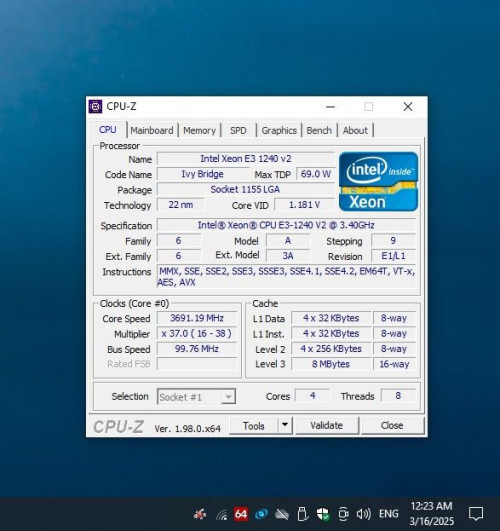Click the Multiplier value x 37.0
500x531 pixels.
[x=197, y=333]
